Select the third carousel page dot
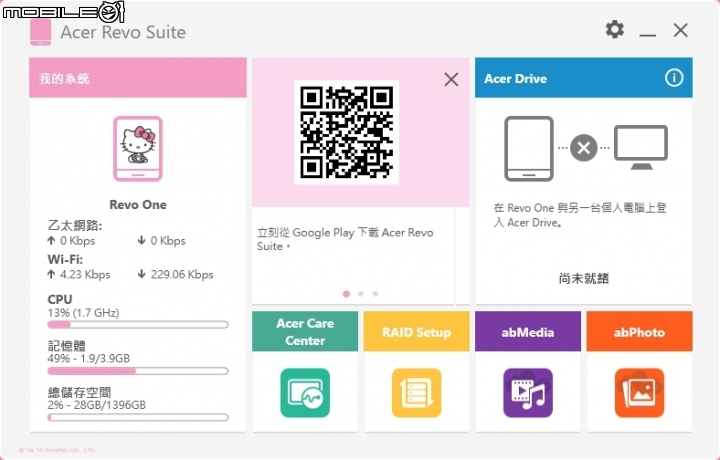The image size is (720, 460). 376,294
